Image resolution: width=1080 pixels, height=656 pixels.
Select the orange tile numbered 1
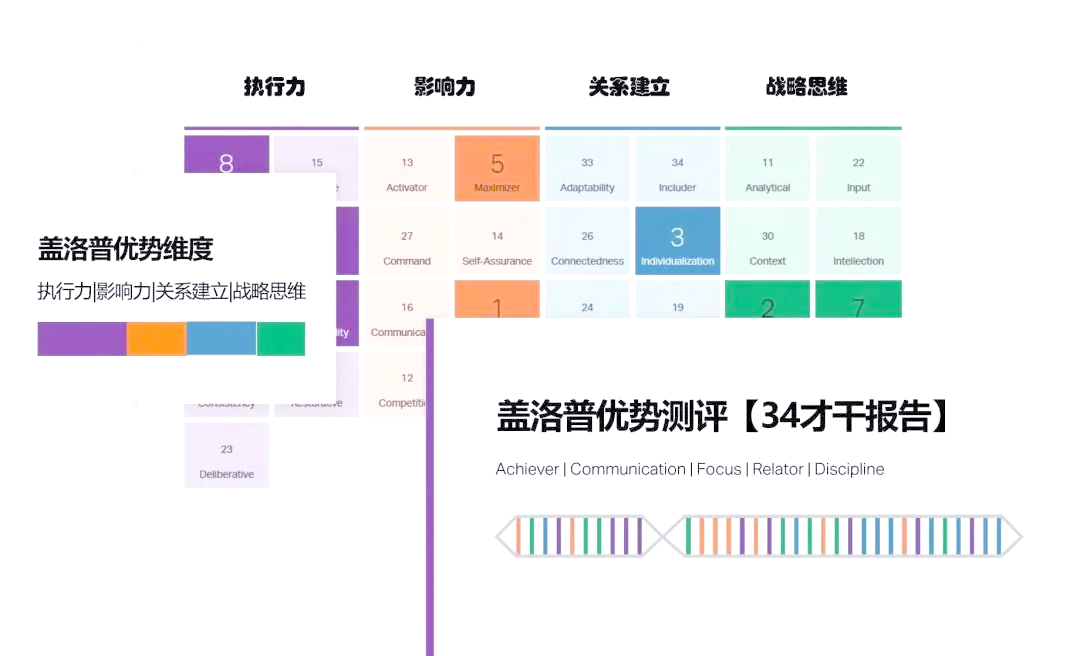pos(497,299)
